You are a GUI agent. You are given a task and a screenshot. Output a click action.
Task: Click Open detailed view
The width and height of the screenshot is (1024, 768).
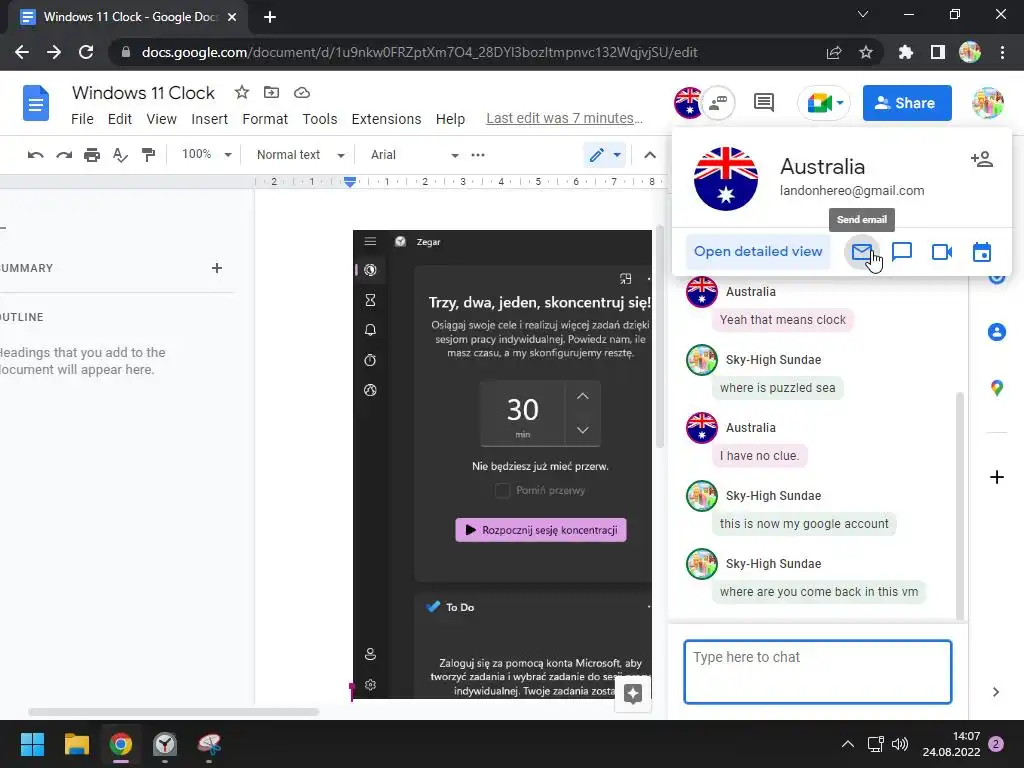coord(758,251)
